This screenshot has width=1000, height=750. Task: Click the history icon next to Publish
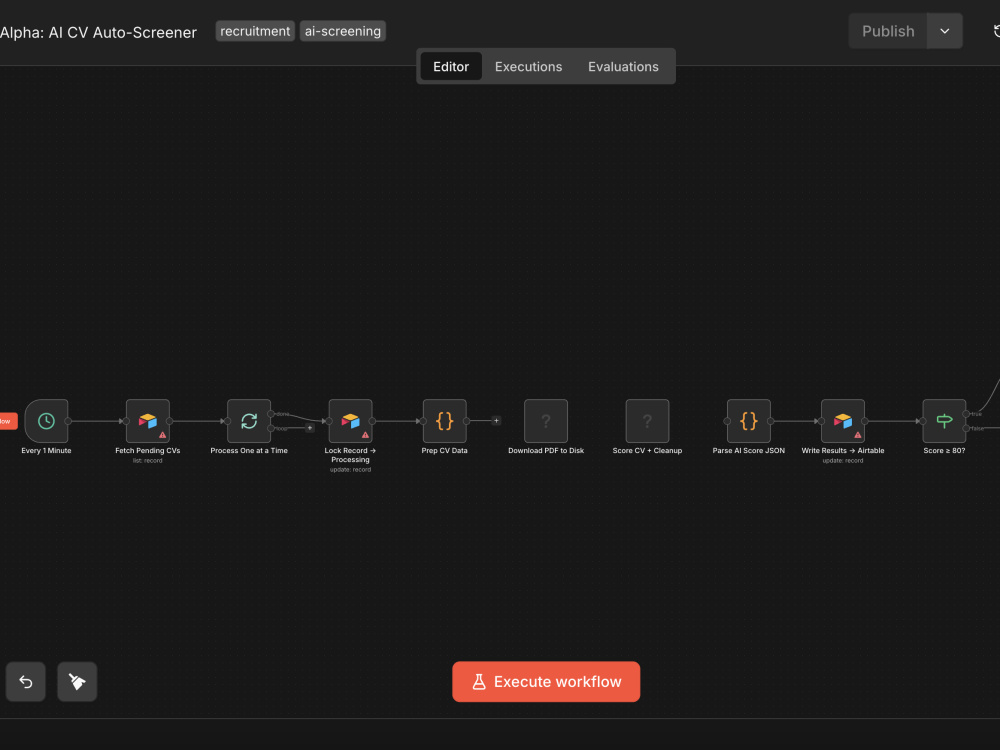point(996,31)
